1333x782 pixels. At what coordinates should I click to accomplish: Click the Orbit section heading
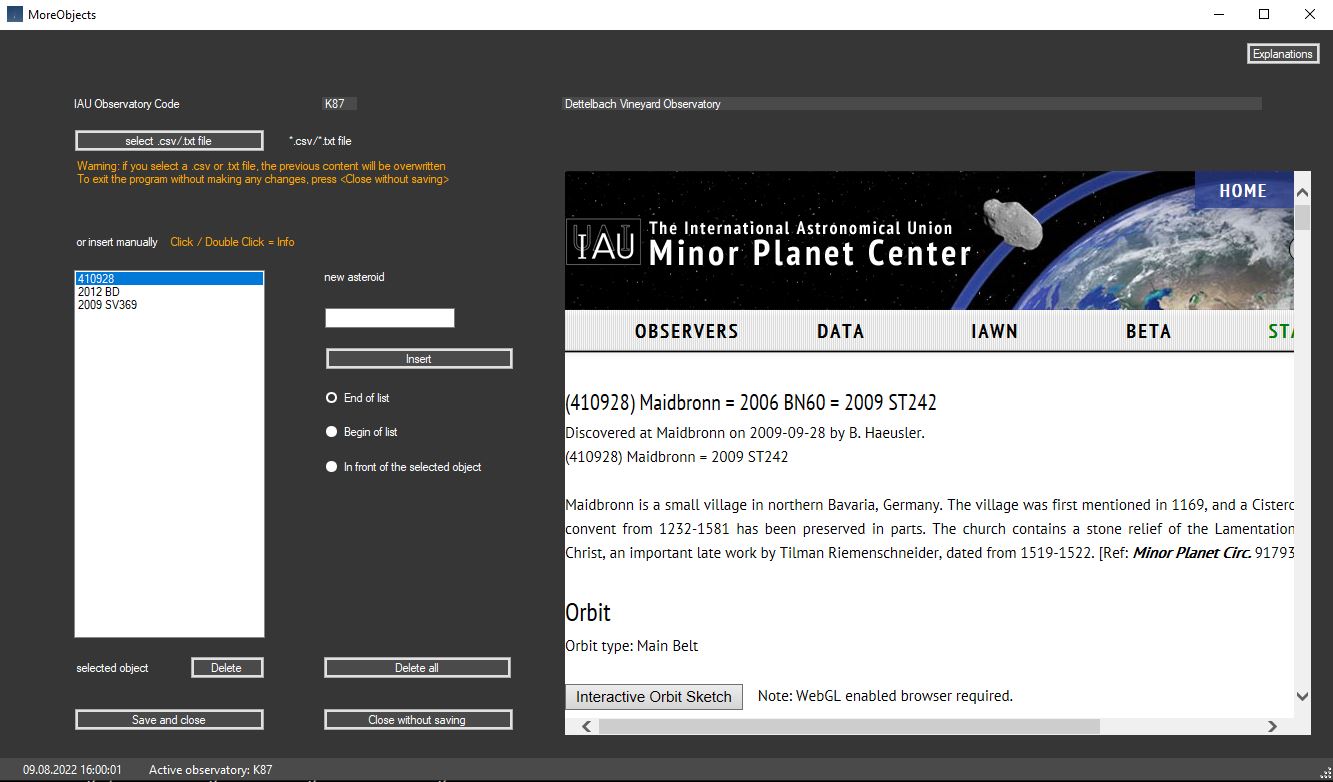click(x=588, y=613)
